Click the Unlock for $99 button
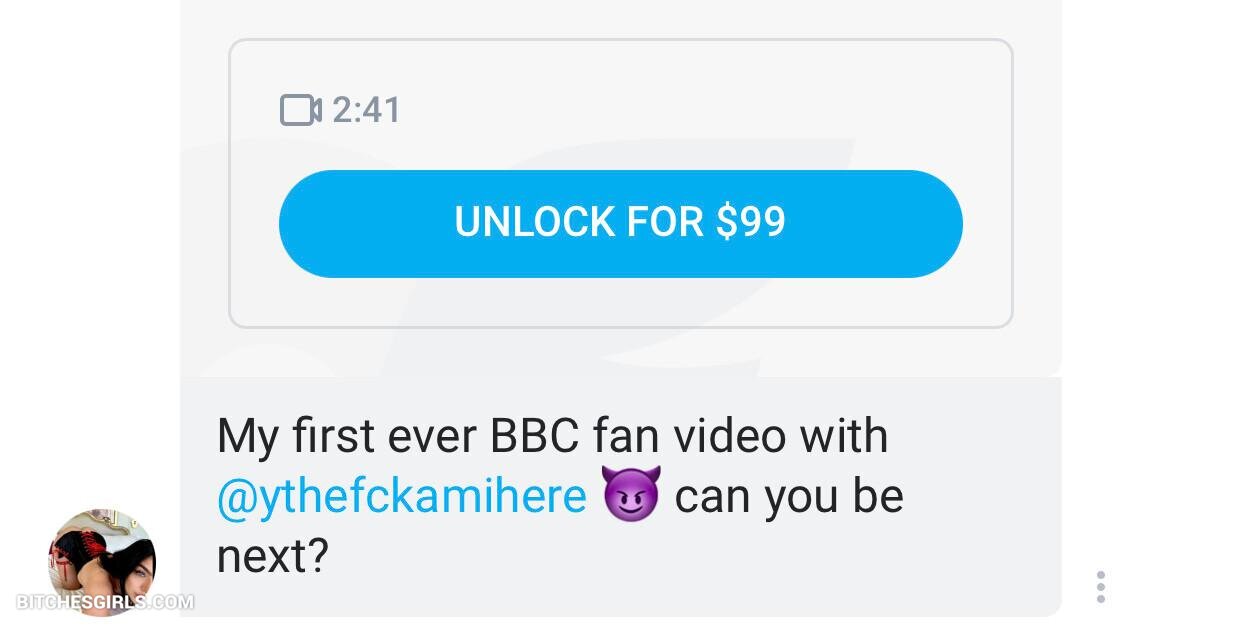Screen dimensions: 1242x627 (620, 223)
